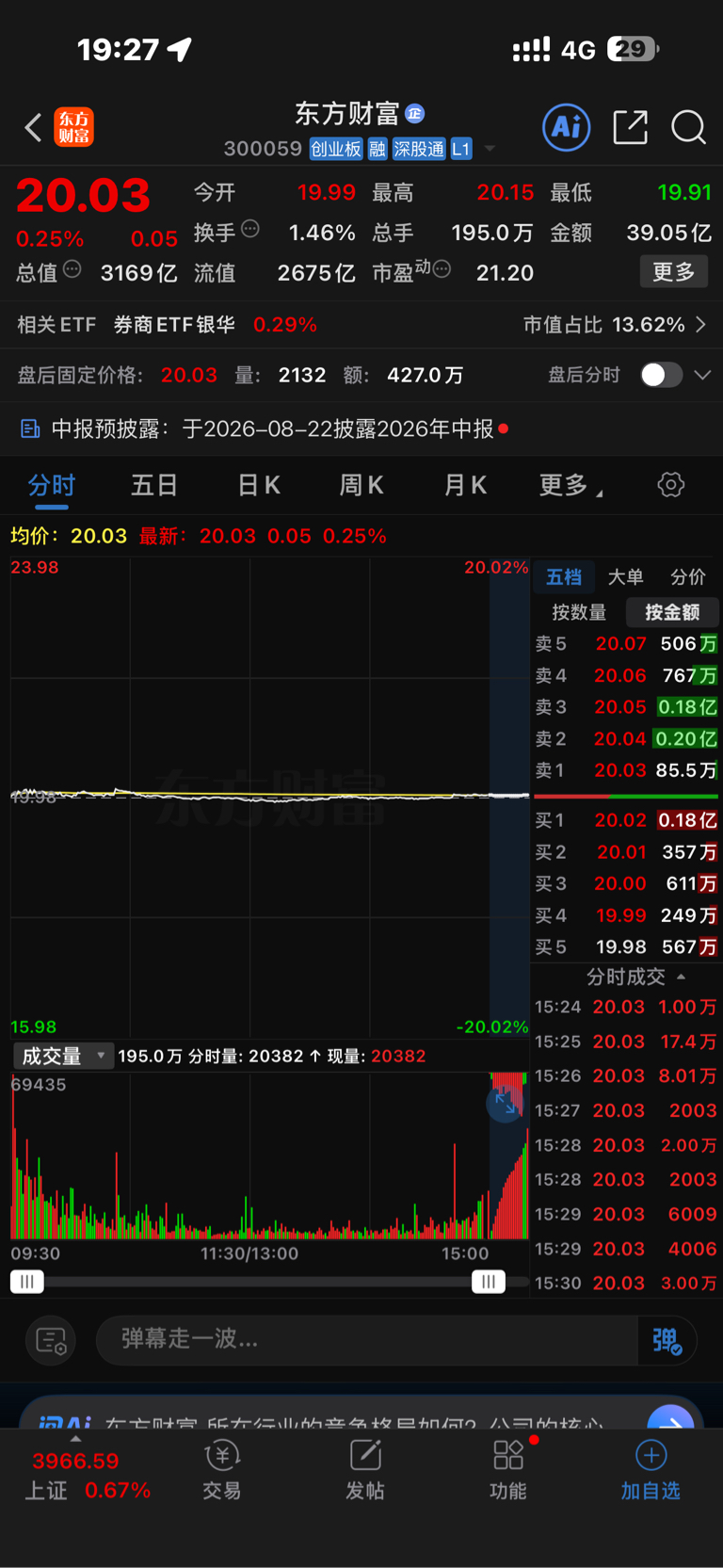Tap the L1 level tag

pos(461,149)
